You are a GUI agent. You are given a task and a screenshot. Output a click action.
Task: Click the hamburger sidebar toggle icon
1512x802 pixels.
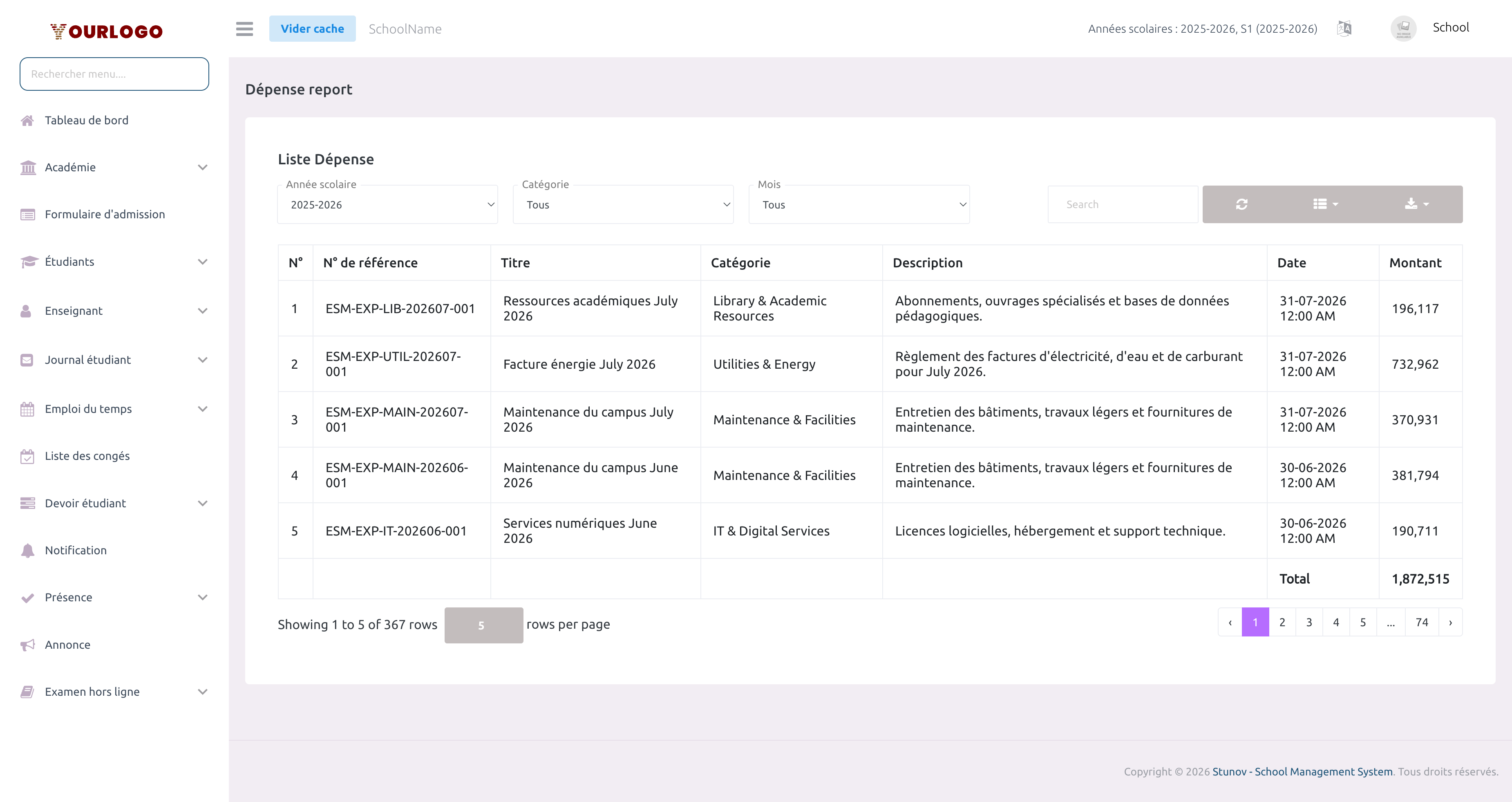pos(244,29)
